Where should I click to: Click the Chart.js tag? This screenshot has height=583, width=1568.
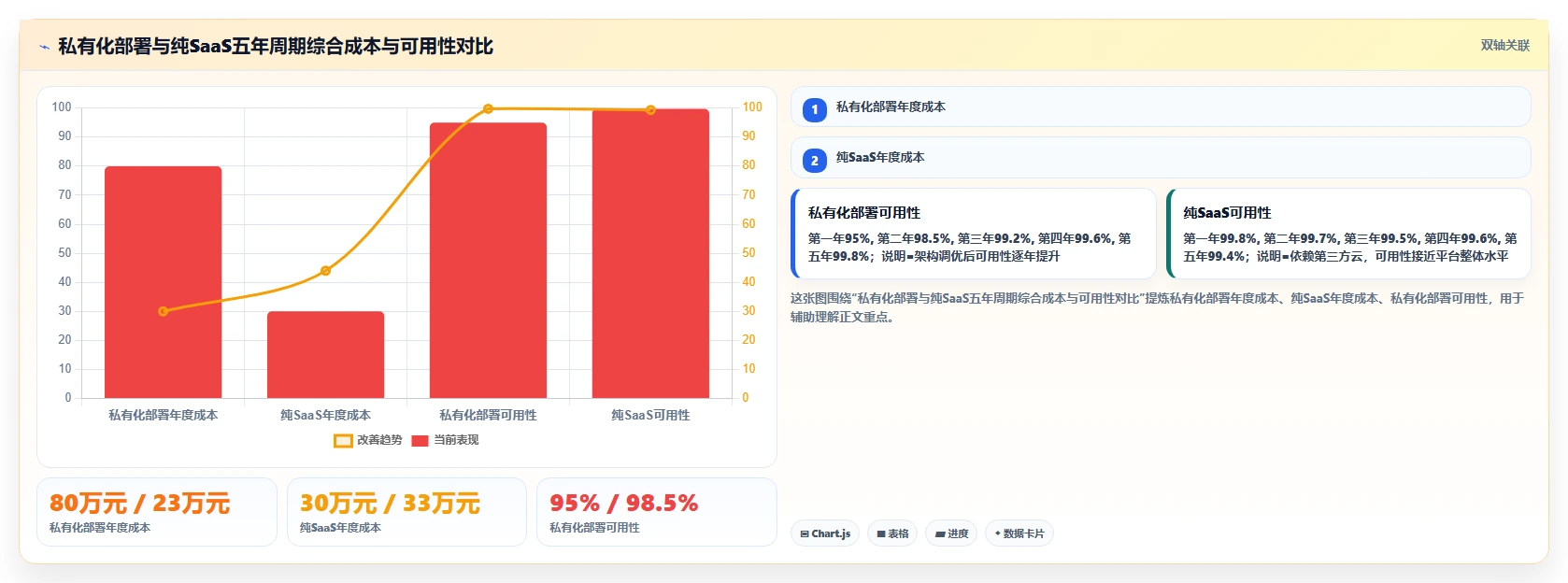pyautogui.click(x=825, y=533)
